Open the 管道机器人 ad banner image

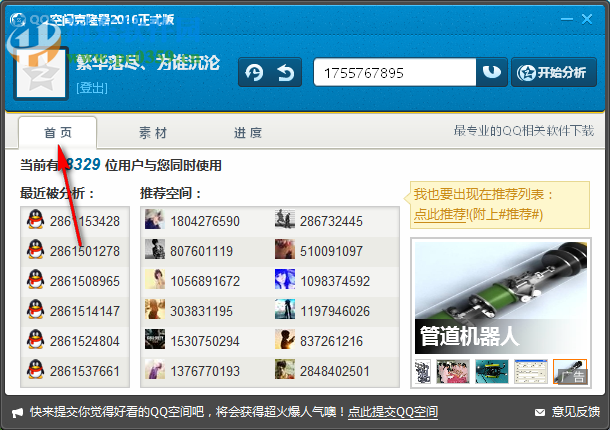pos(501,298)
